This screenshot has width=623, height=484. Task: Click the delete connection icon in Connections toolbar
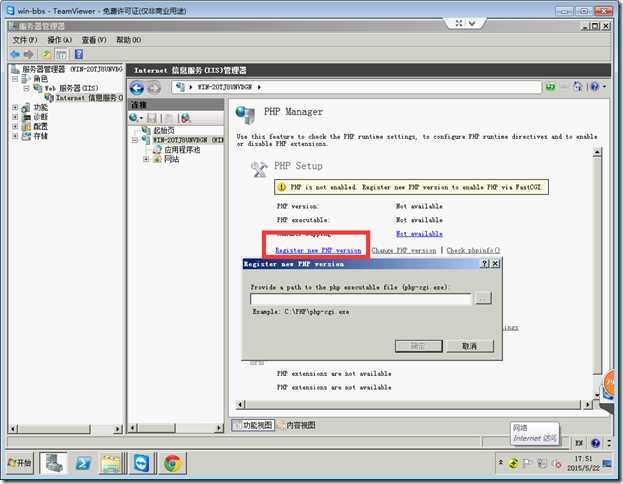click(186, 118)
